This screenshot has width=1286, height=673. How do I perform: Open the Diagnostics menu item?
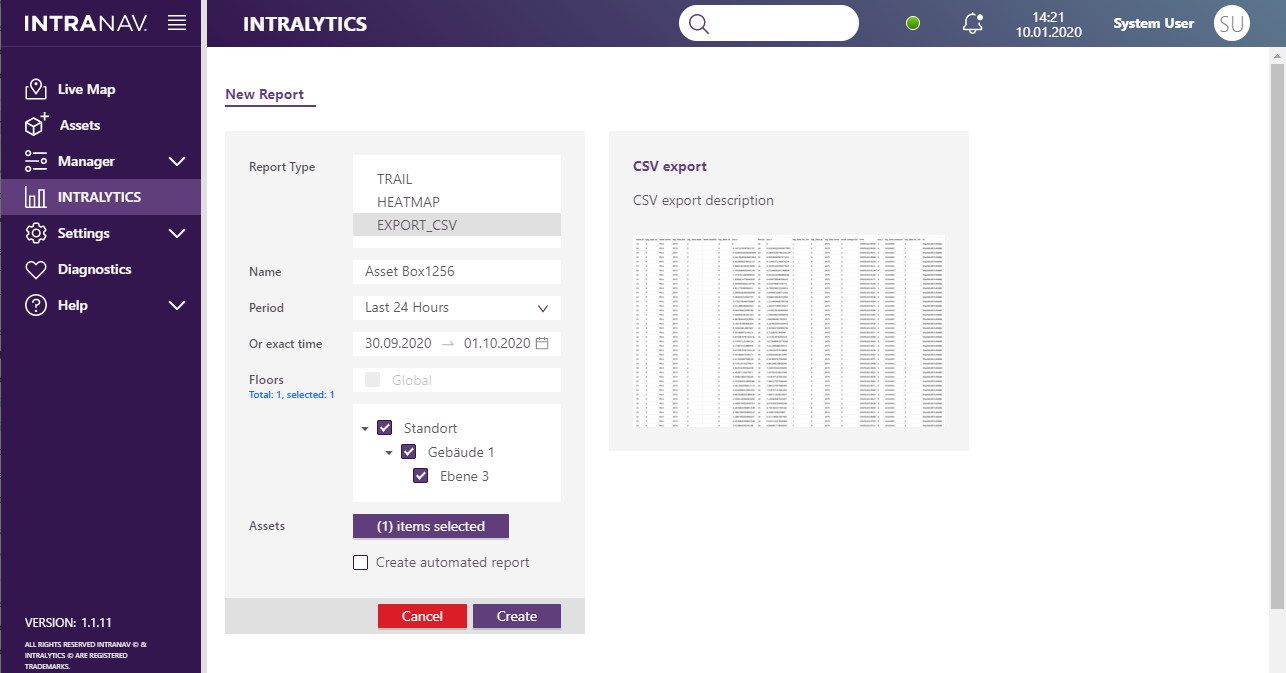[x=100, y=269]
